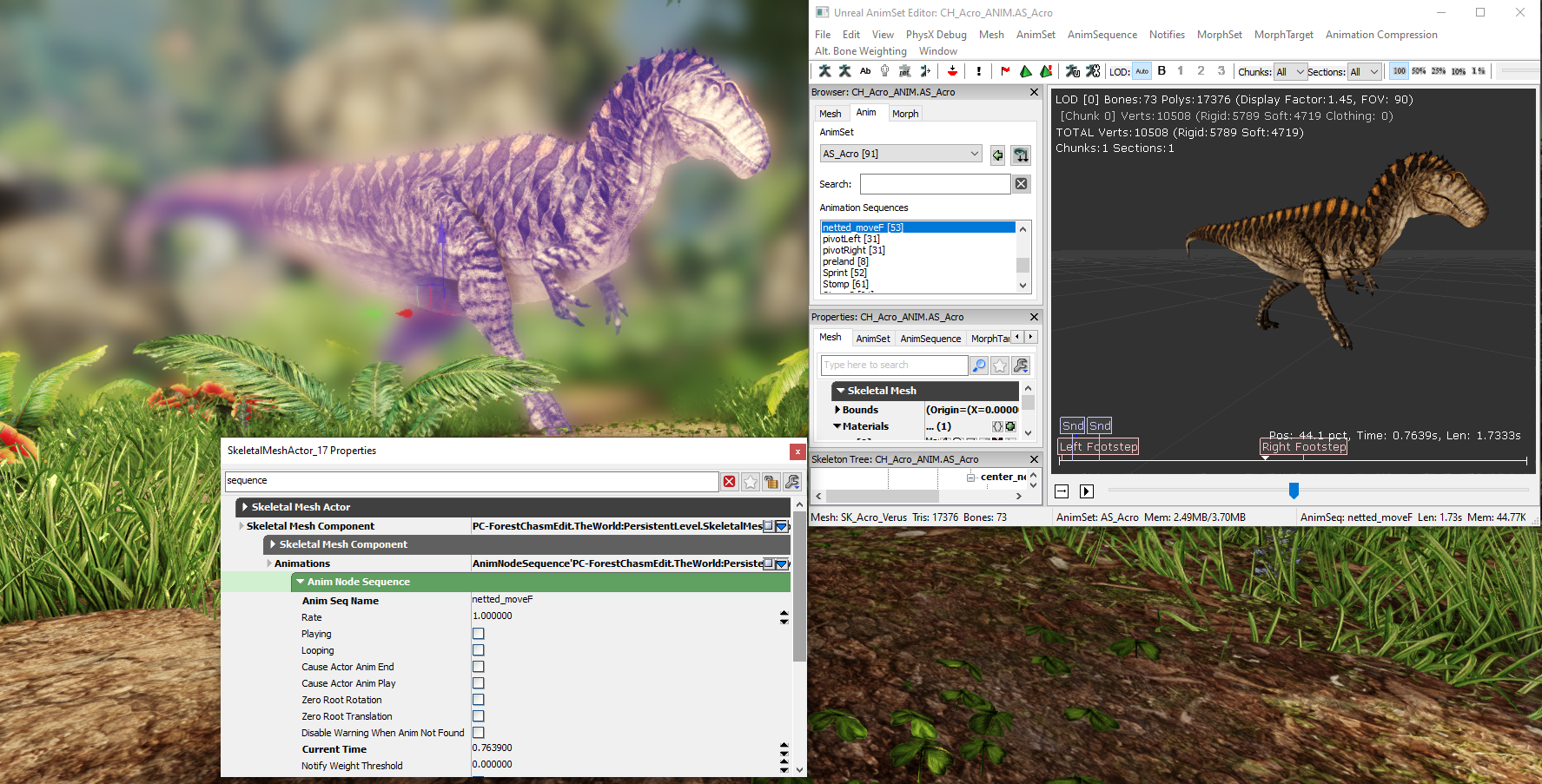Image resolution: width=1542 pixels, height=784 pixels.
Task: Click the green and red cone toolbar icon
Action: [x=1046, y=71]
